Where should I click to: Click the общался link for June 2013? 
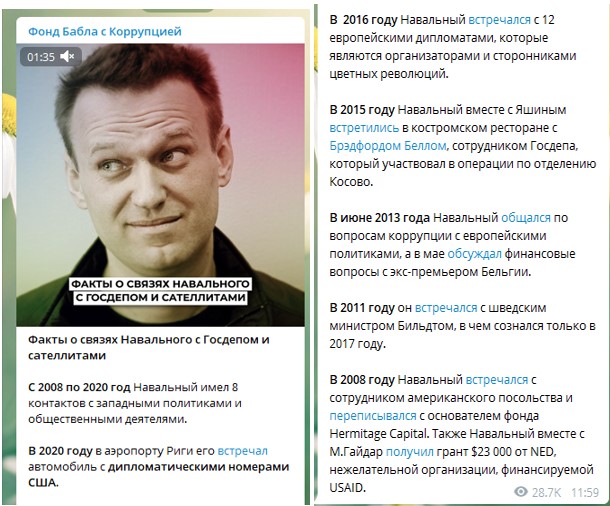[526, 218]
